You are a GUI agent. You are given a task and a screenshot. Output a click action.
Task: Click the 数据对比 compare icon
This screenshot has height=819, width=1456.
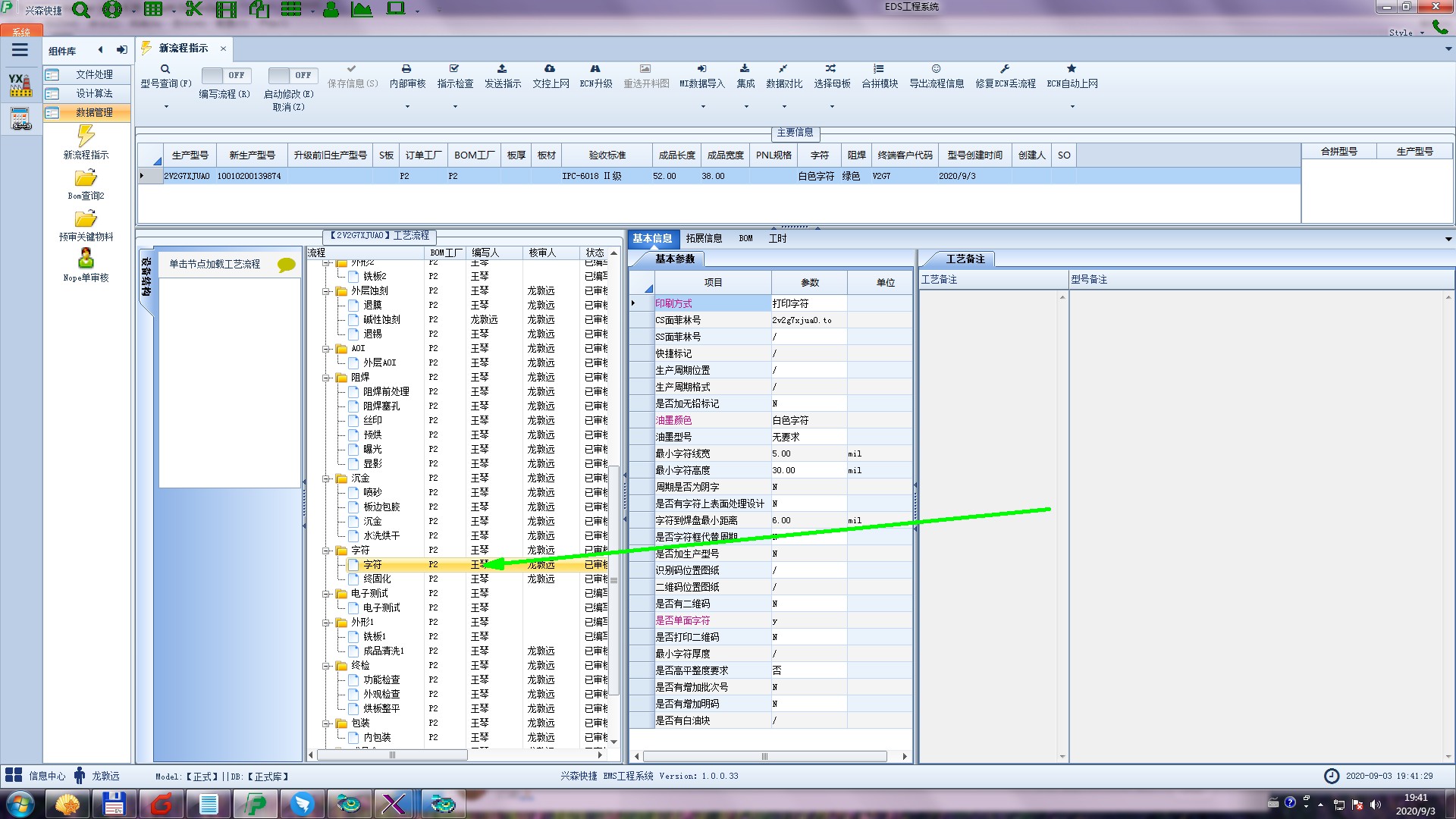pyautogui.click(x=783, y=69)
